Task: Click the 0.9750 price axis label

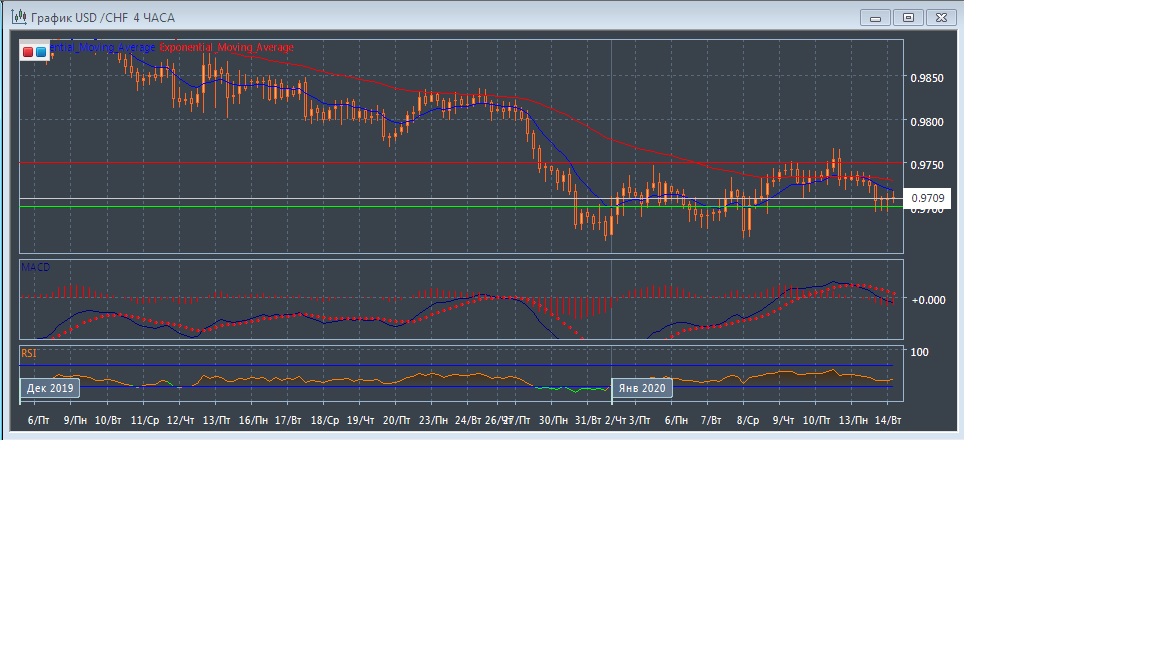Action: pyautogui.click(x=926, y=165)
